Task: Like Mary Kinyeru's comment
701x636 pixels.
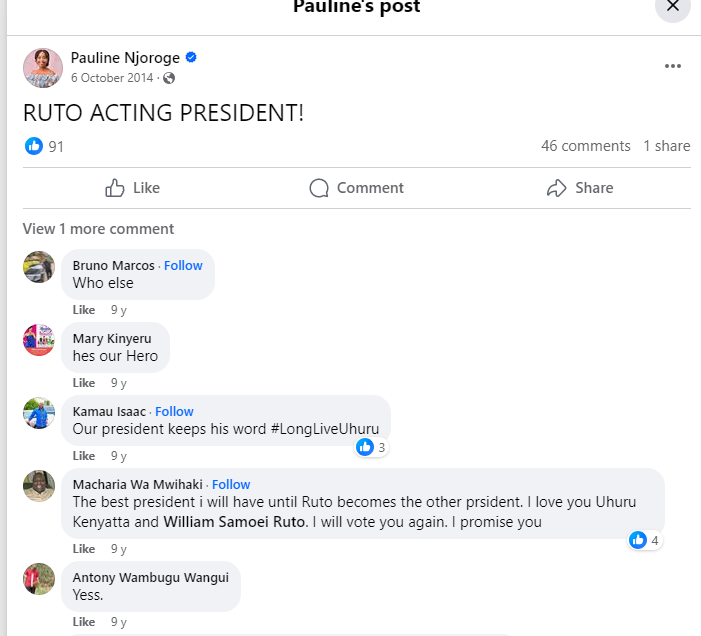Action: (x=84, y=383)
